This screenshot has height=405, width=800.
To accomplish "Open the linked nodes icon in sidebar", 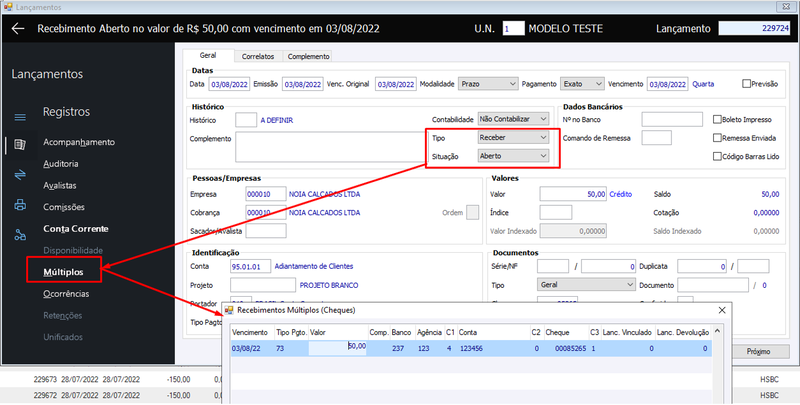I will [x=20, y=235].
